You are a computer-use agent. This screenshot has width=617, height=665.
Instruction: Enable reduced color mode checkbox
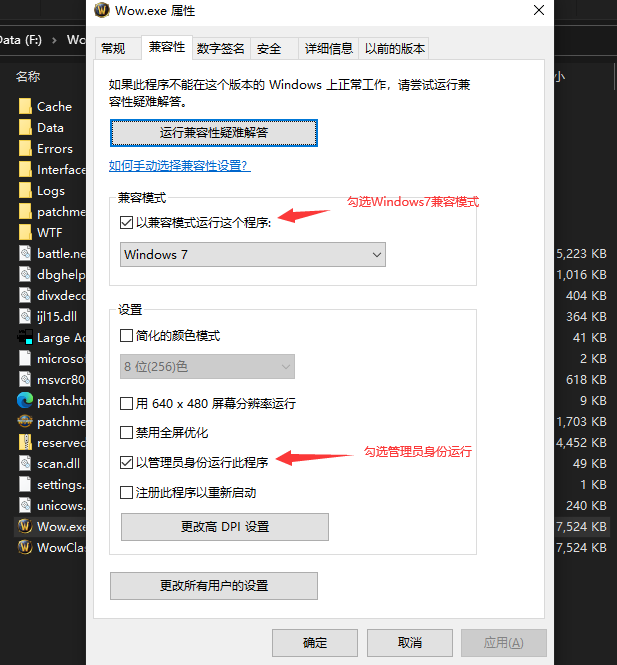click(126, 336)
